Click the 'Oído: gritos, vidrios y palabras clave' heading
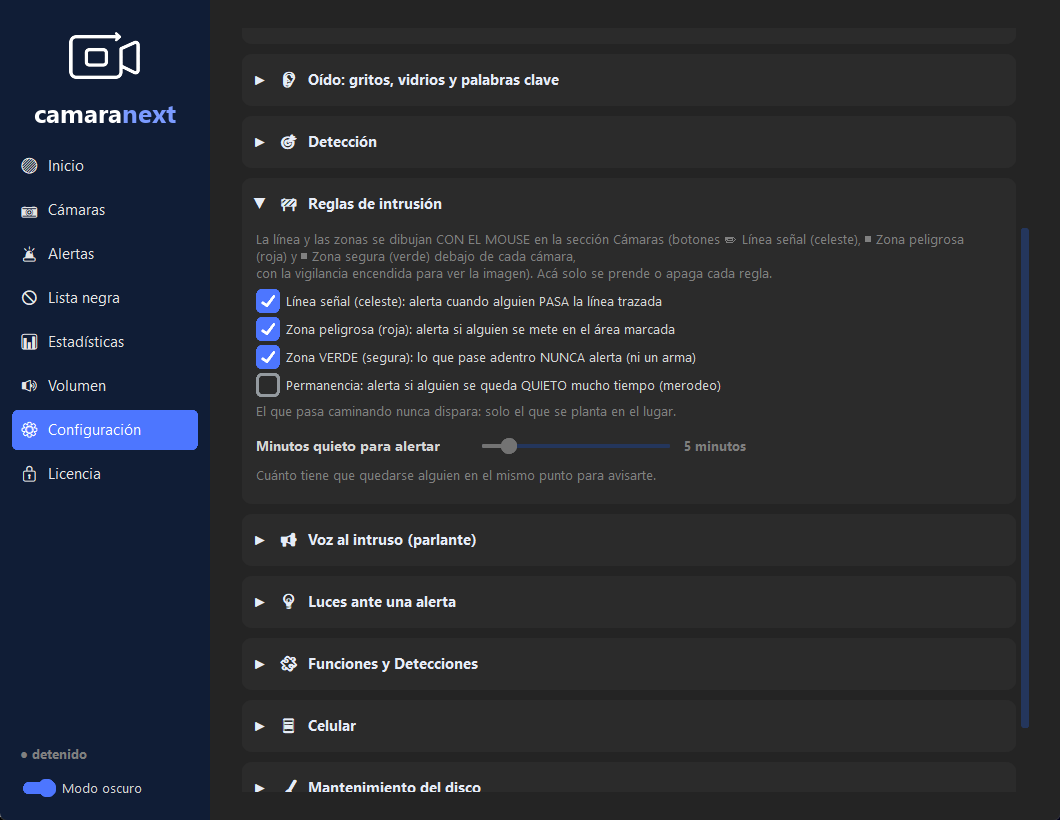Screen dimensions: 1060x820 (433, 80)
